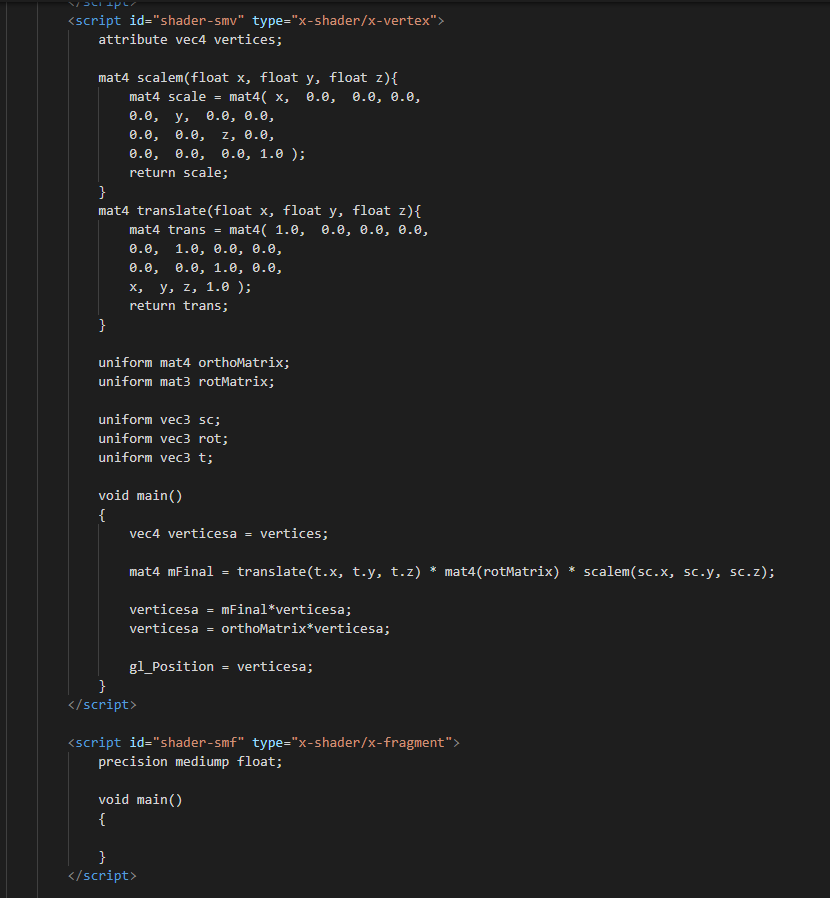Viewport: 830px width, 898px height.
Task: Click uniform mat4 orthoMatrix declaration
Action: click(194, 363)
